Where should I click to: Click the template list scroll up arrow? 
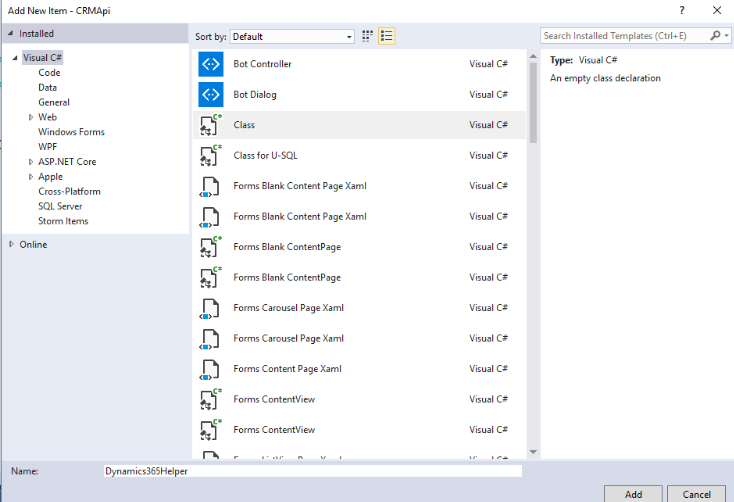pos(533,56)
